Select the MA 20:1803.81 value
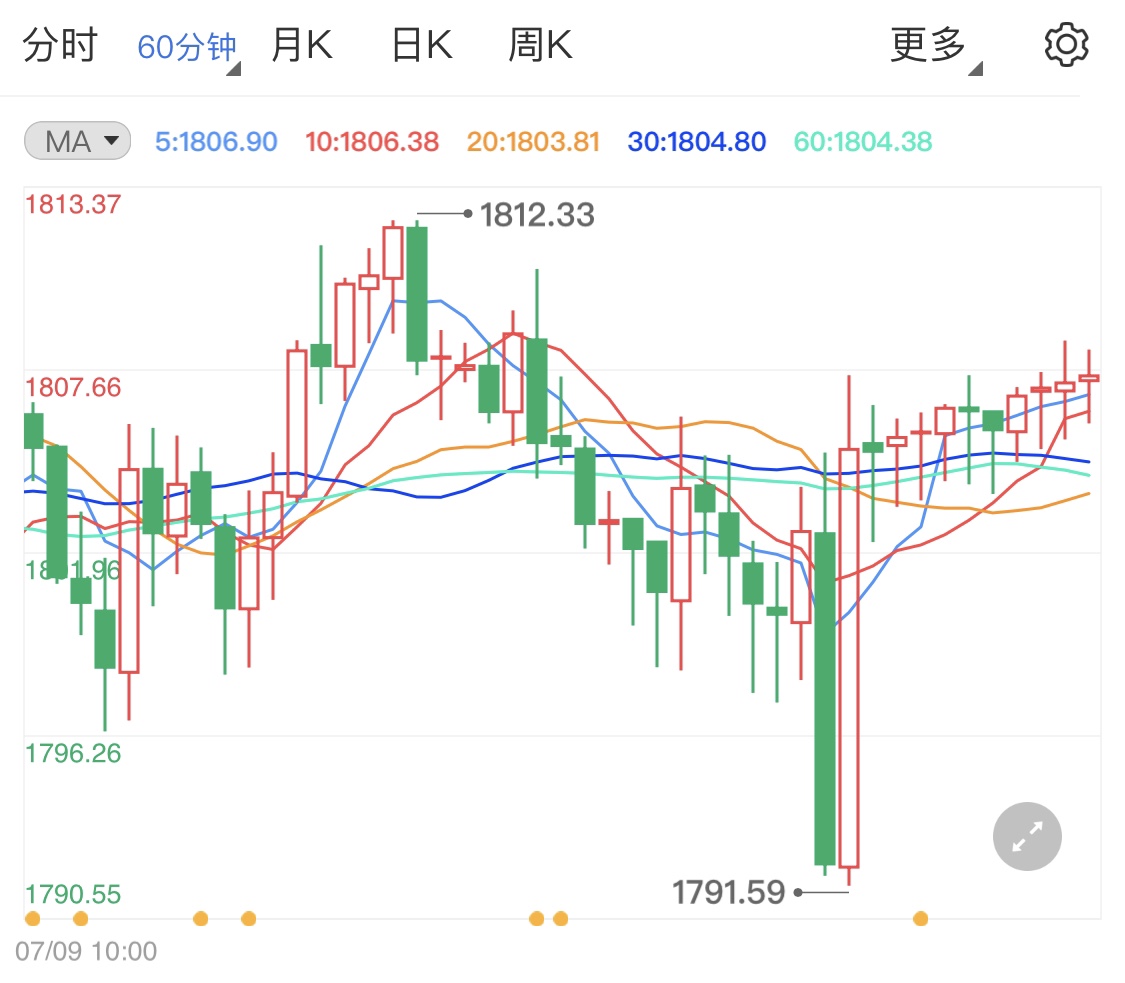The width and height of the screenshot is (1125, 983). click(x=533, y=141)
